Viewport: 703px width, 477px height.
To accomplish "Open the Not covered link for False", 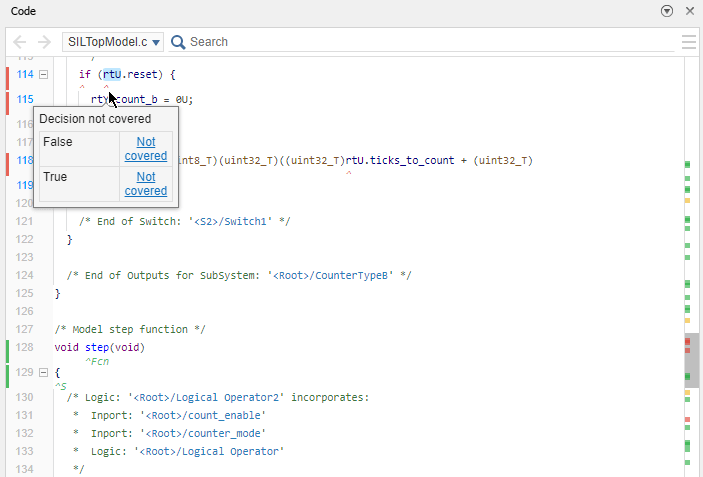I will tap(145, 149).
